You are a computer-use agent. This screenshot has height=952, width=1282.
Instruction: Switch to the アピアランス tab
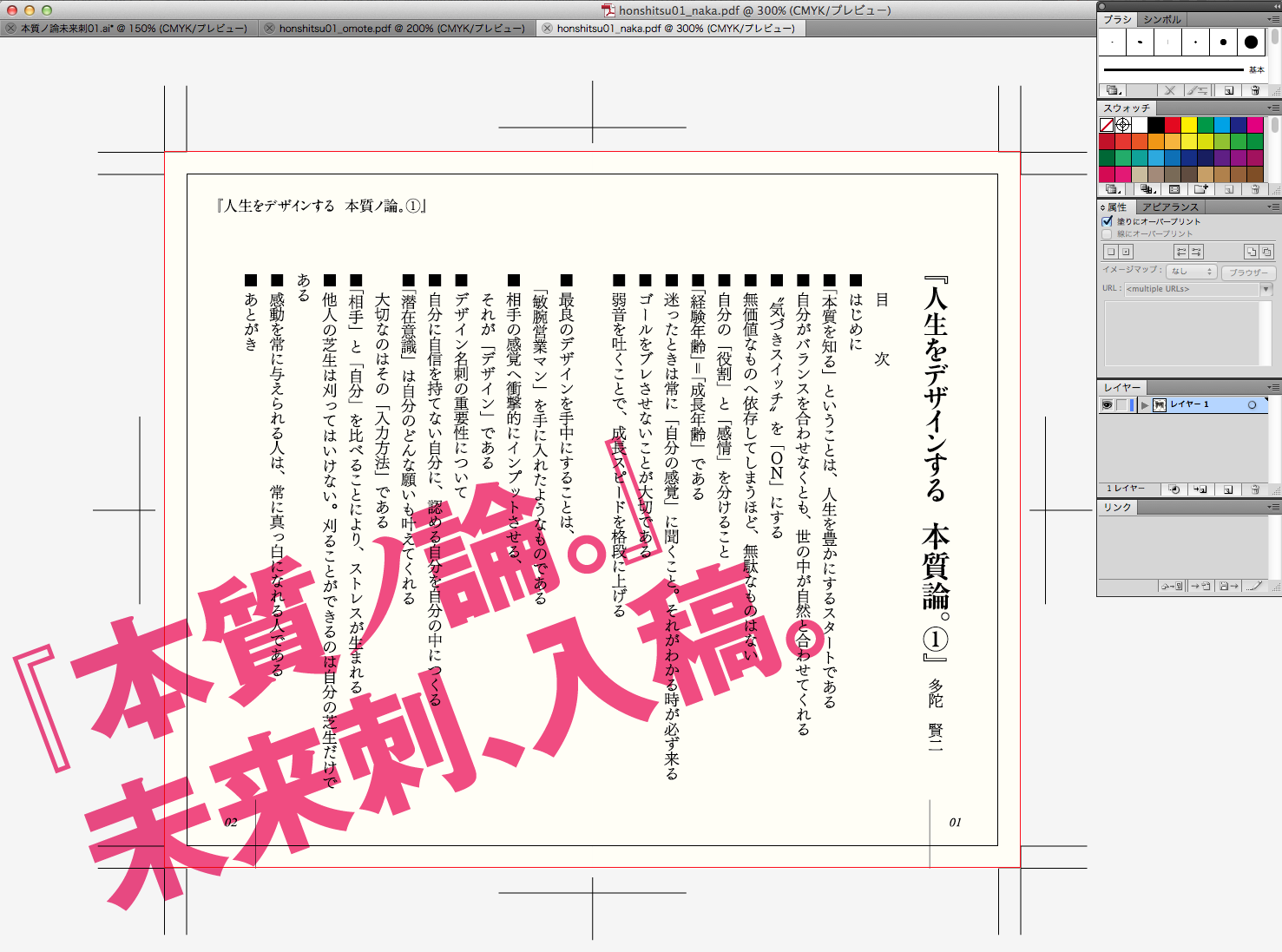(1170, 207)
